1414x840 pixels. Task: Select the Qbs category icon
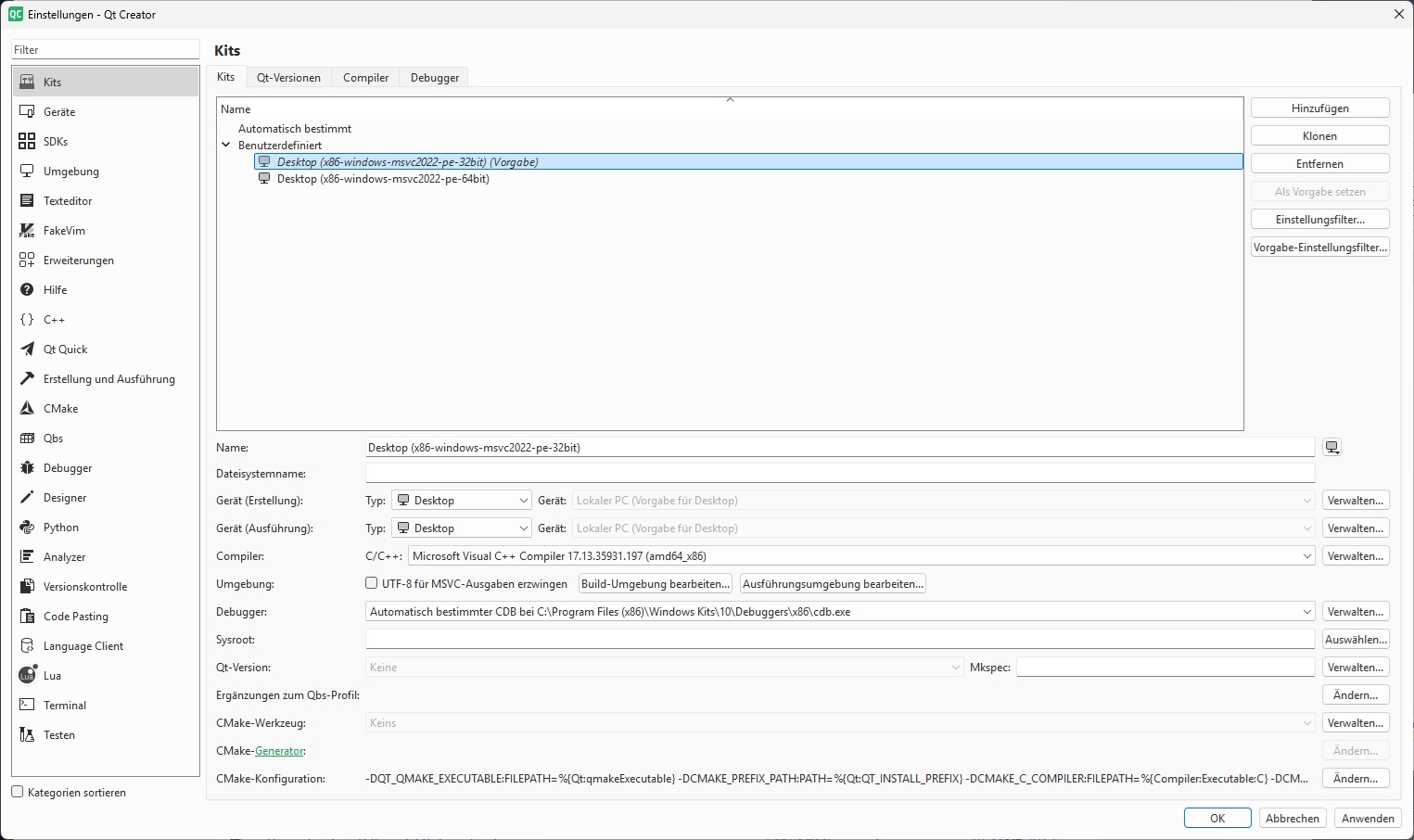tap(27, 438)
